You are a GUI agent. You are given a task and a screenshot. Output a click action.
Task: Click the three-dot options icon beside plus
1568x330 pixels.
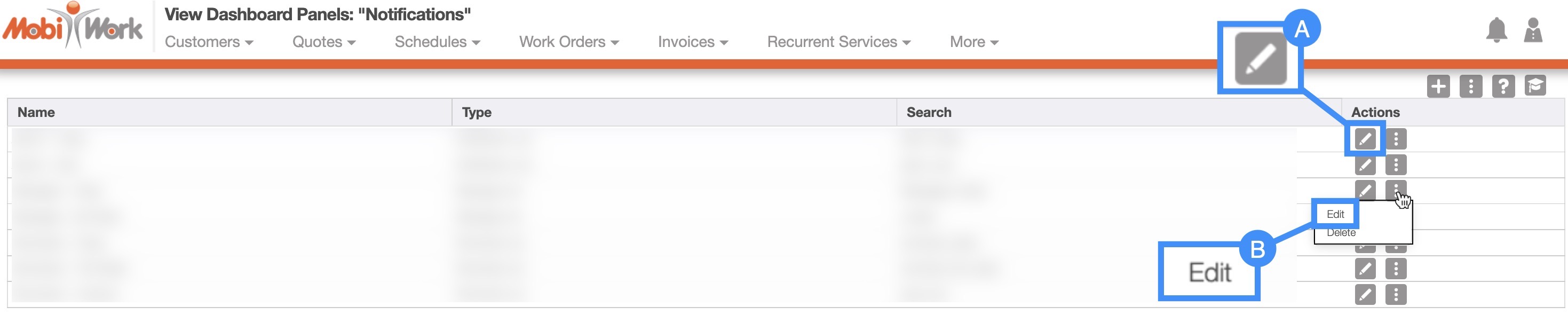[1471, 87]
